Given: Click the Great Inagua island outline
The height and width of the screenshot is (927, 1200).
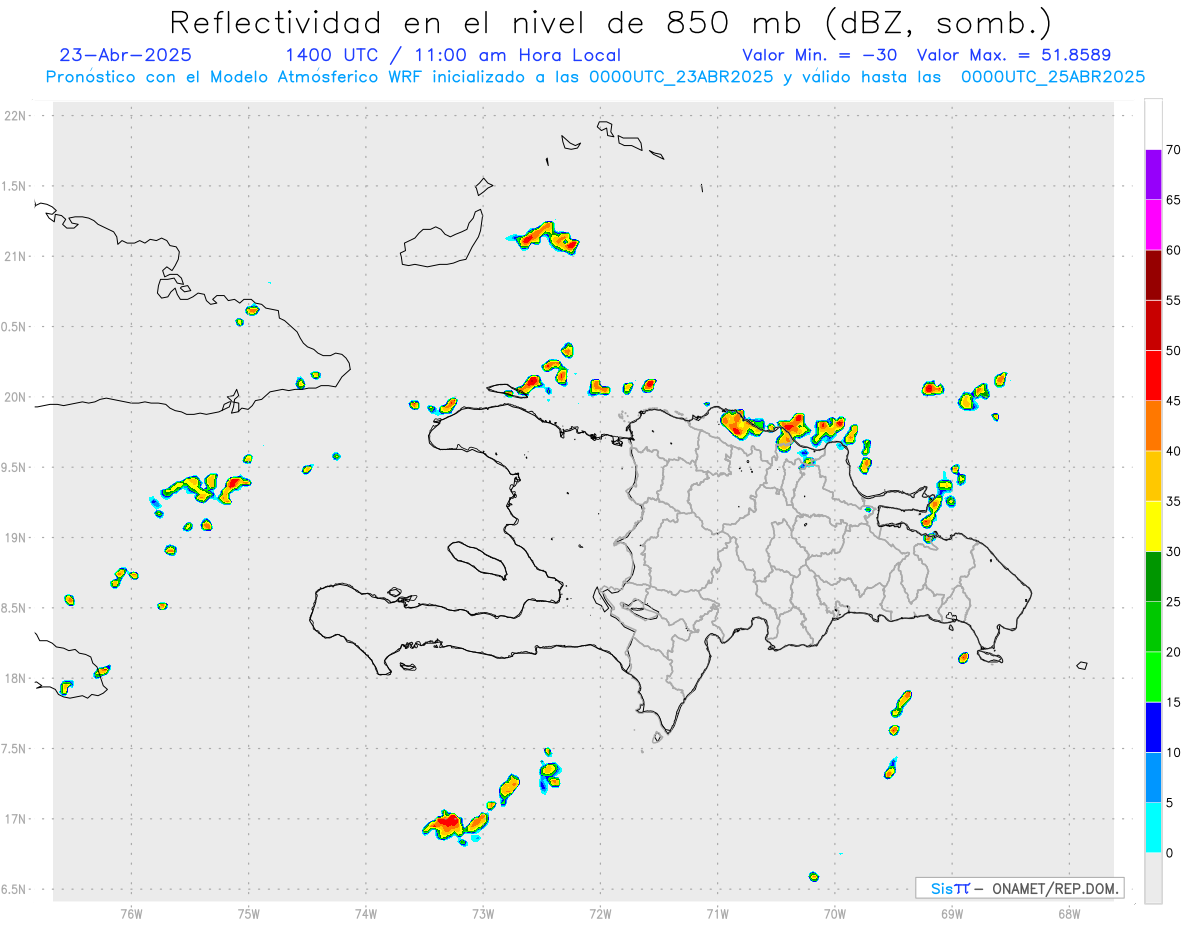Looking at the screenshot, I should [443, 240].
